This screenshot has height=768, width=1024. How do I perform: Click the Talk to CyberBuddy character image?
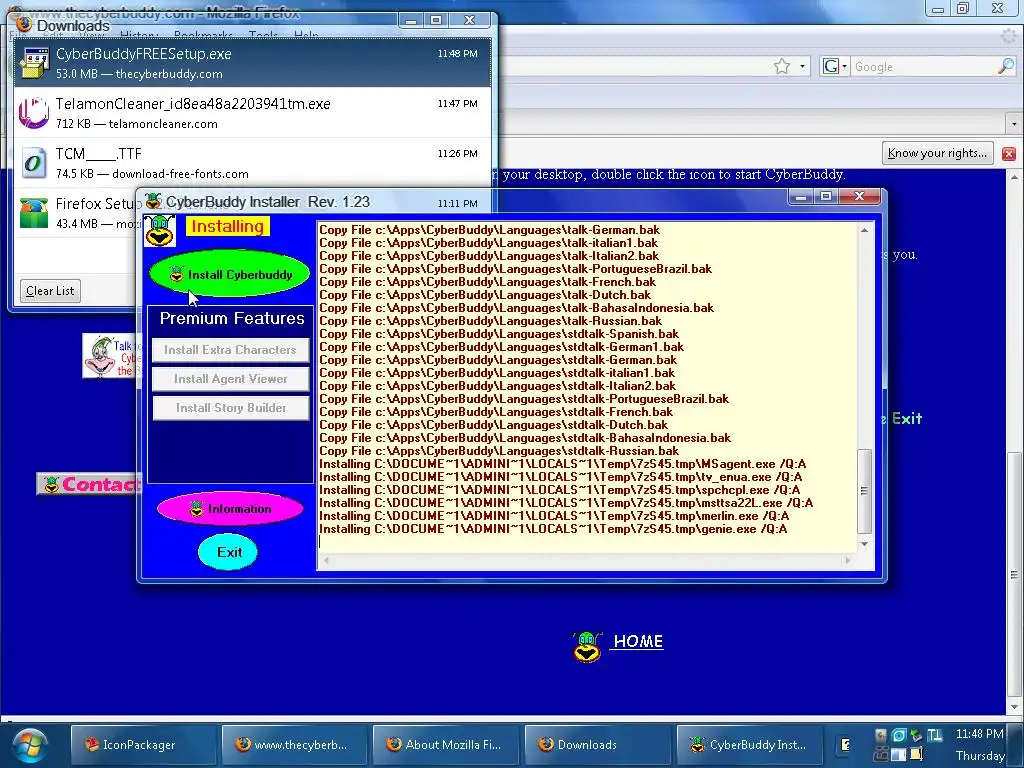(110, 356)
